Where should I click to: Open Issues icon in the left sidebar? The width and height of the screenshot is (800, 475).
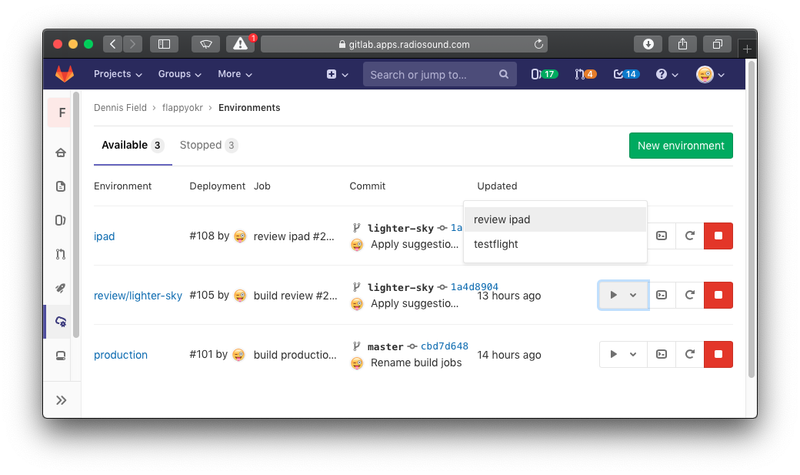pyautogui.click(x=61, y=220)
